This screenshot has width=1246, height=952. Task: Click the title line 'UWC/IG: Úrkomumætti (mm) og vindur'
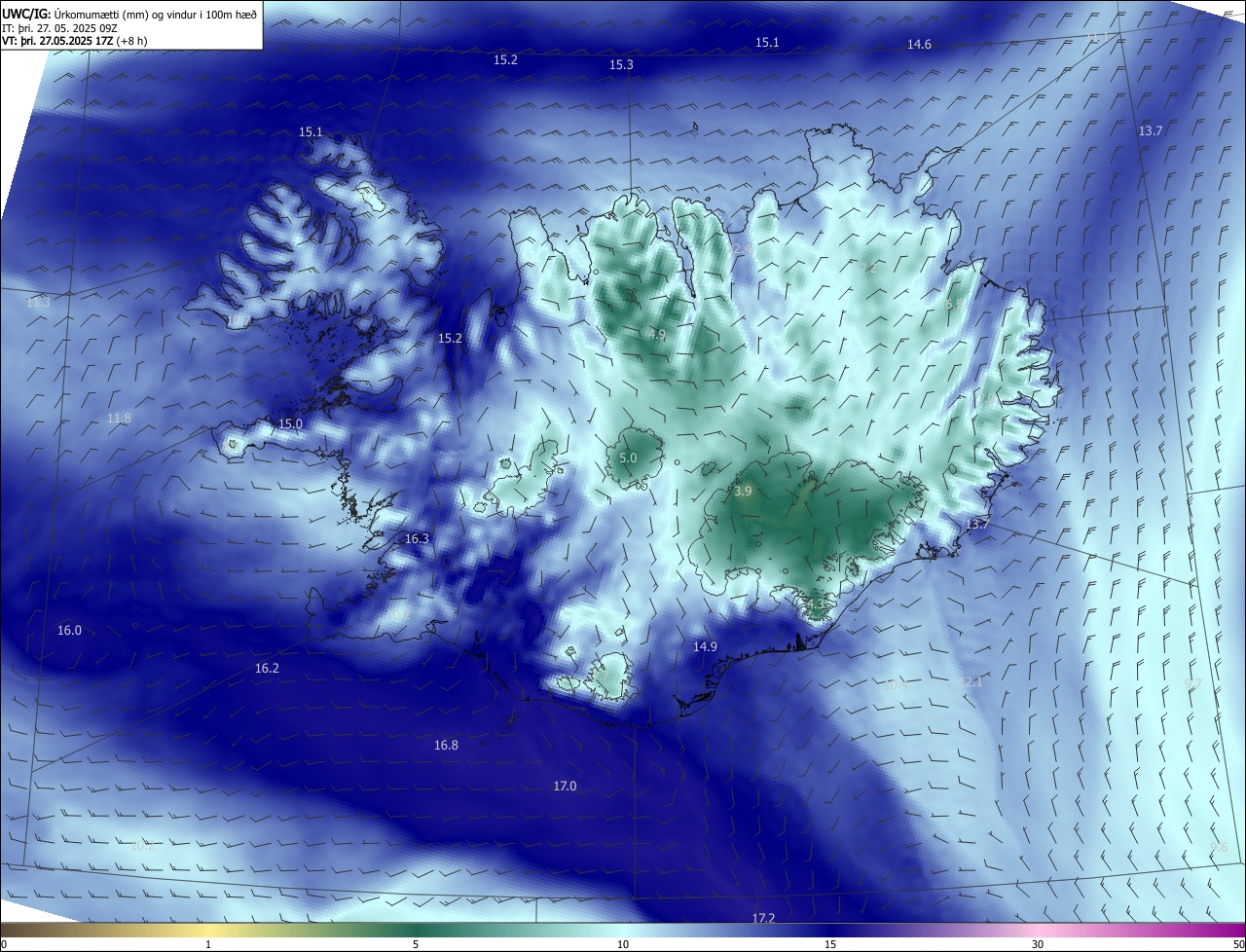[129, 13]
